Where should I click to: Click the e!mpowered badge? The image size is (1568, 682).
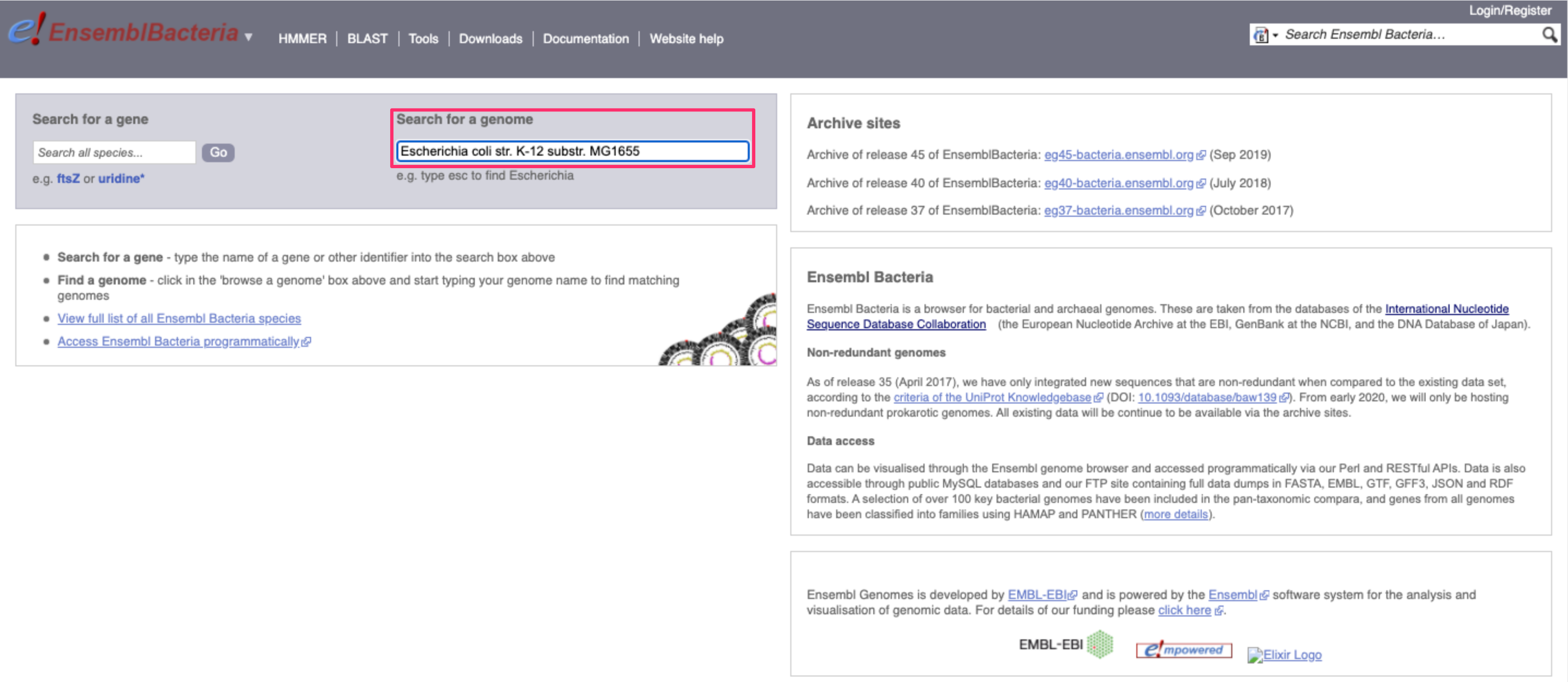click(1183, 650)
